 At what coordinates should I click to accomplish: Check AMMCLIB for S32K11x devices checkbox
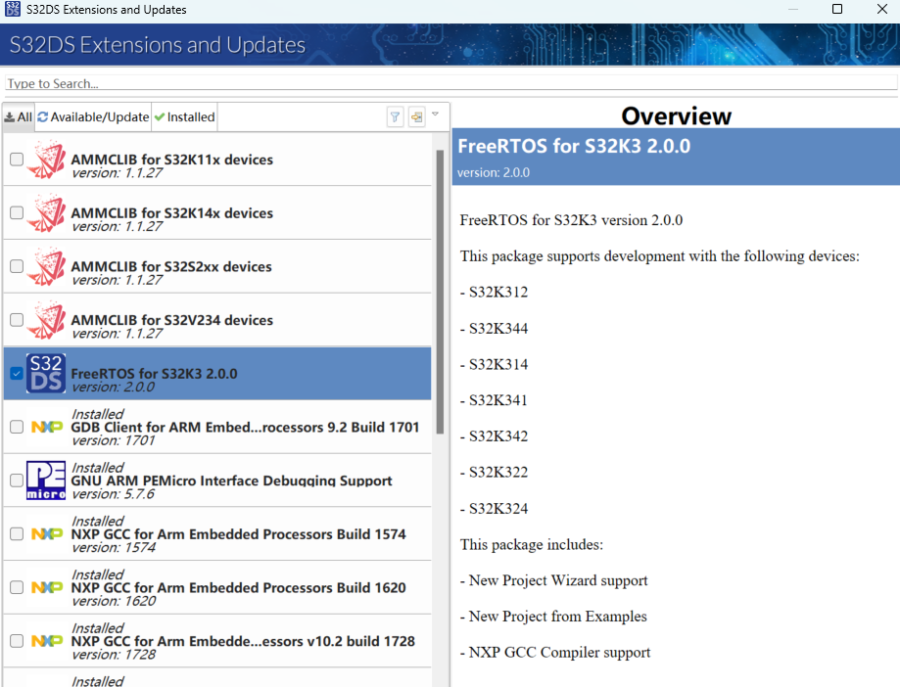coord(17,159)
